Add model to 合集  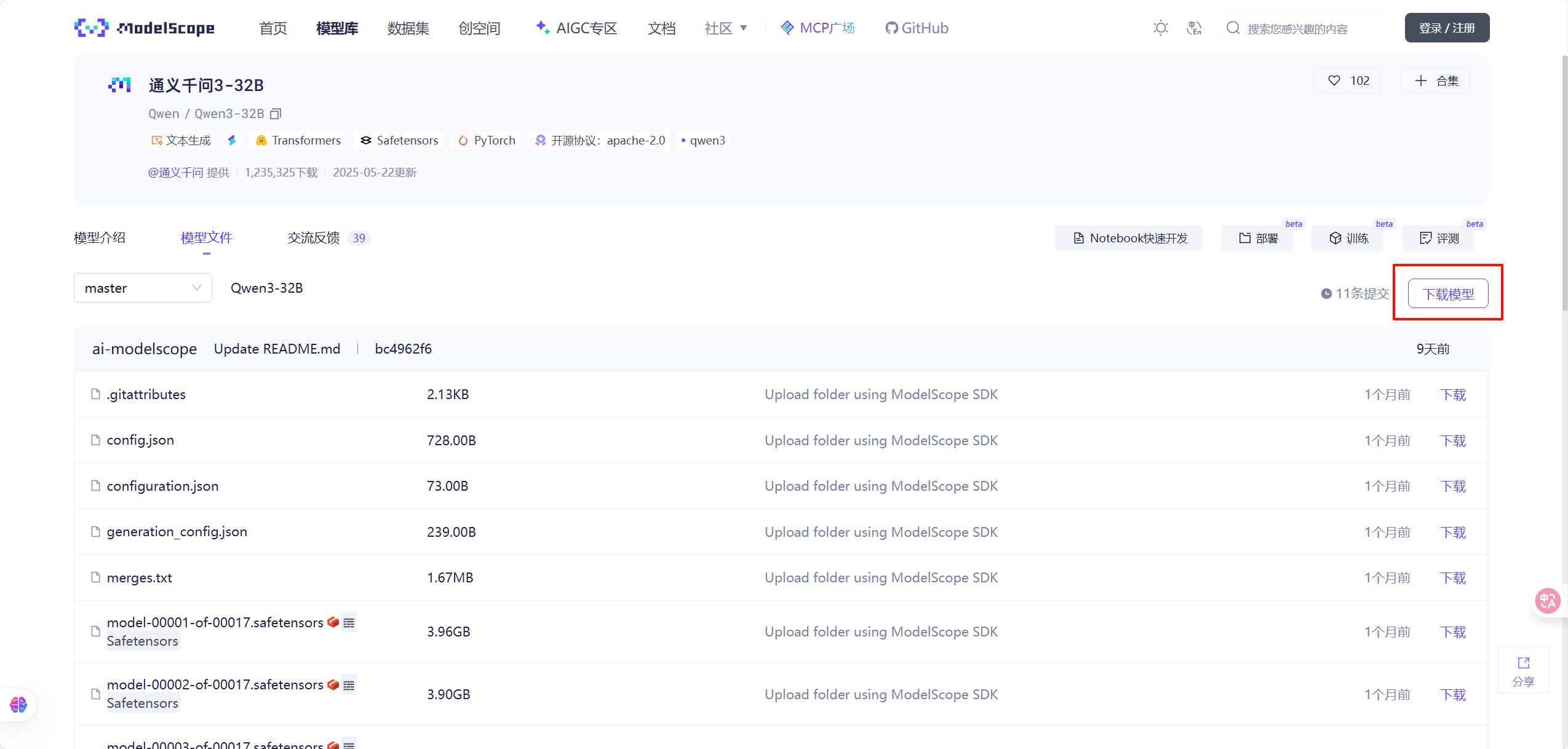coord(1435,81)
